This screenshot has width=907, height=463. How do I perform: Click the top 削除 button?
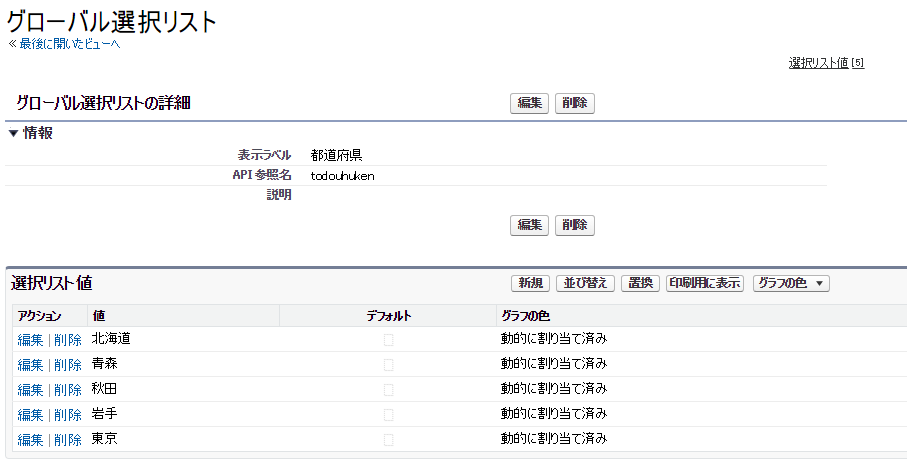pos(574,103)
